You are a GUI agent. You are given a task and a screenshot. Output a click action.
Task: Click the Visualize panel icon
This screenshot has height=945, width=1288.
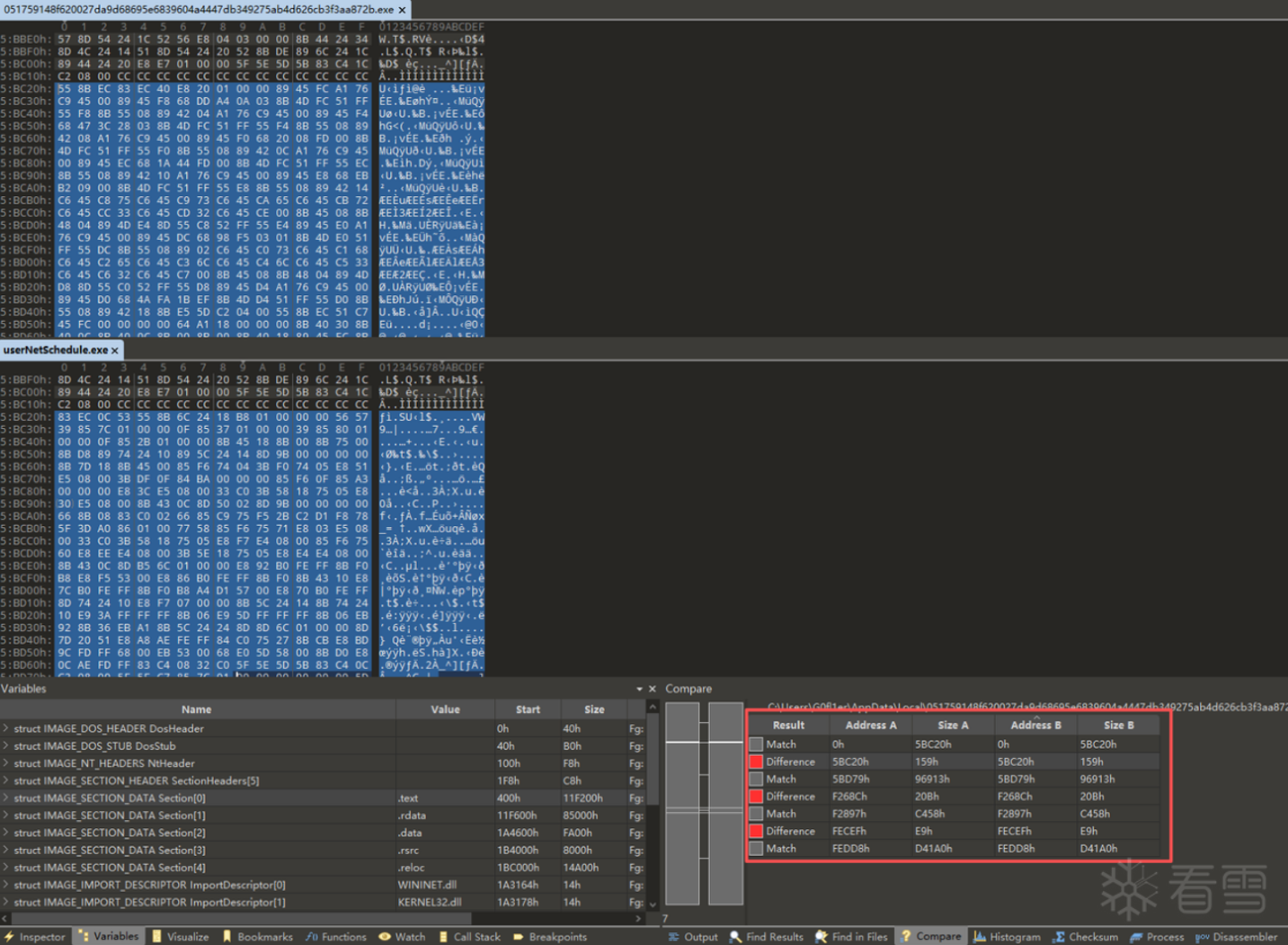157,937
